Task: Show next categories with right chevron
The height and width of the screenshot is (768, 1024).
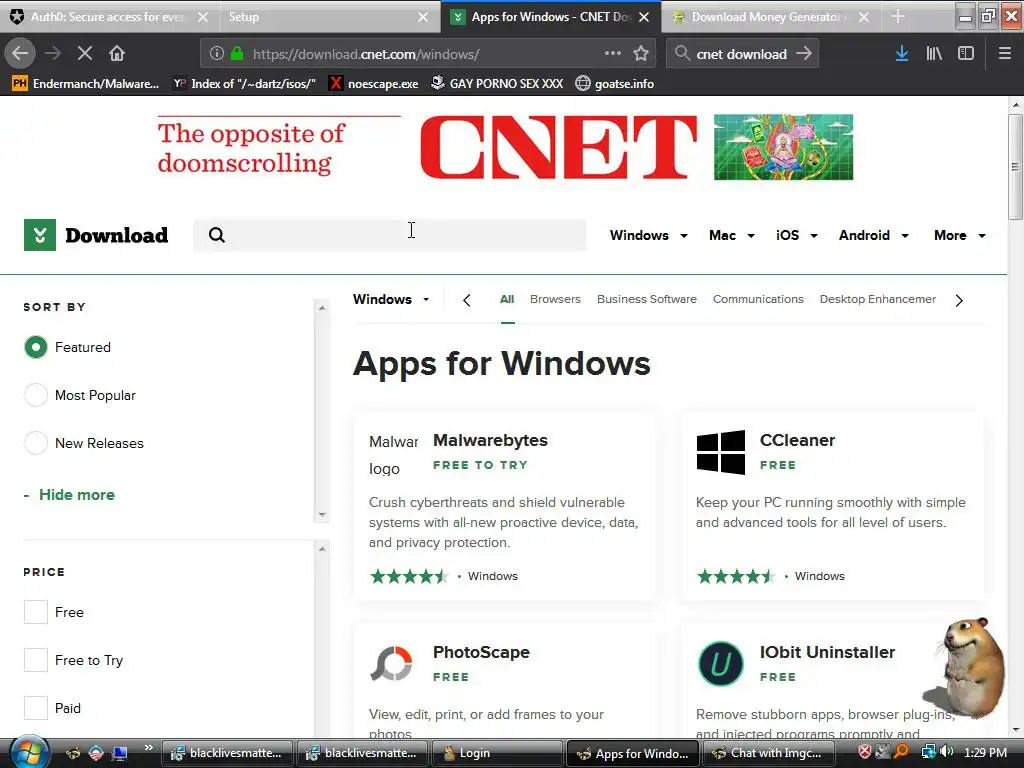Action: tap(959, 300)
